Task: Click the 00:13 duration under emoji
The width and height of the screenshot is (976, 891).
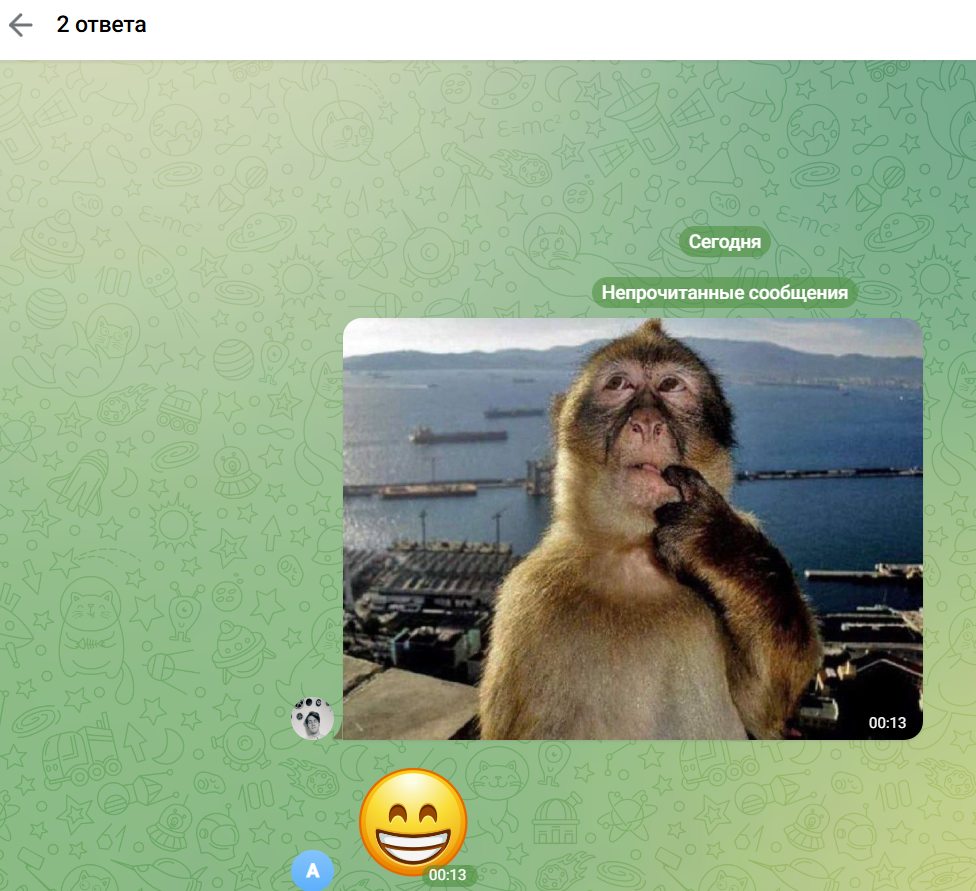Action: [448, 875]
